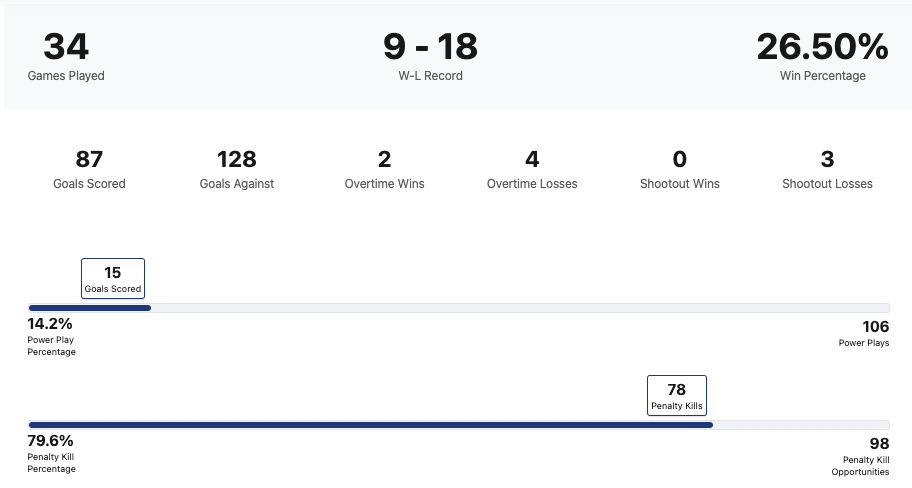Click the unfilled power play bar track
This screenshot has height=488, width=912.
520,308
